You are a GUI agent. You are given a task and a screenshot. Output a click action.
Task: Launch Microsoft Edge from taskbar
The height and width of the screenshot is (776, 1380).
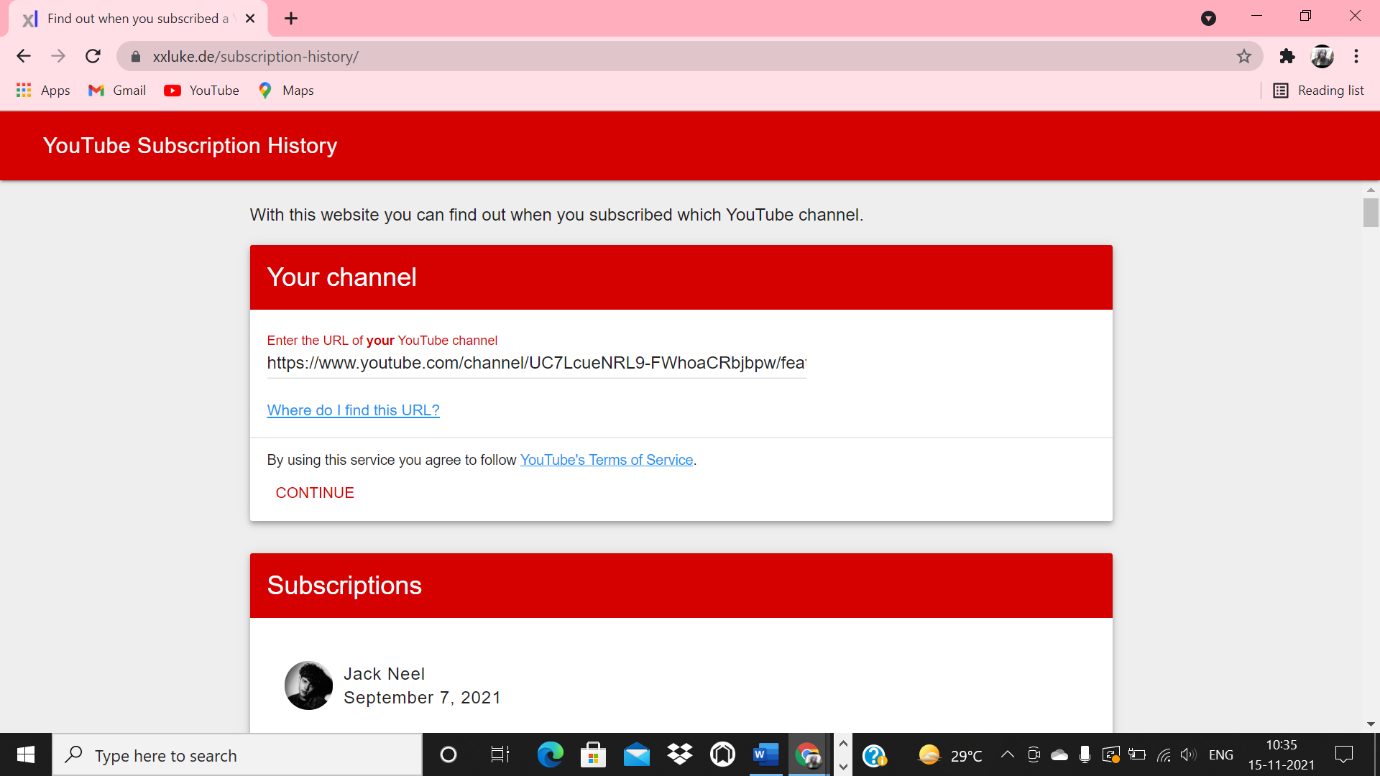click(x=550, y=755)
